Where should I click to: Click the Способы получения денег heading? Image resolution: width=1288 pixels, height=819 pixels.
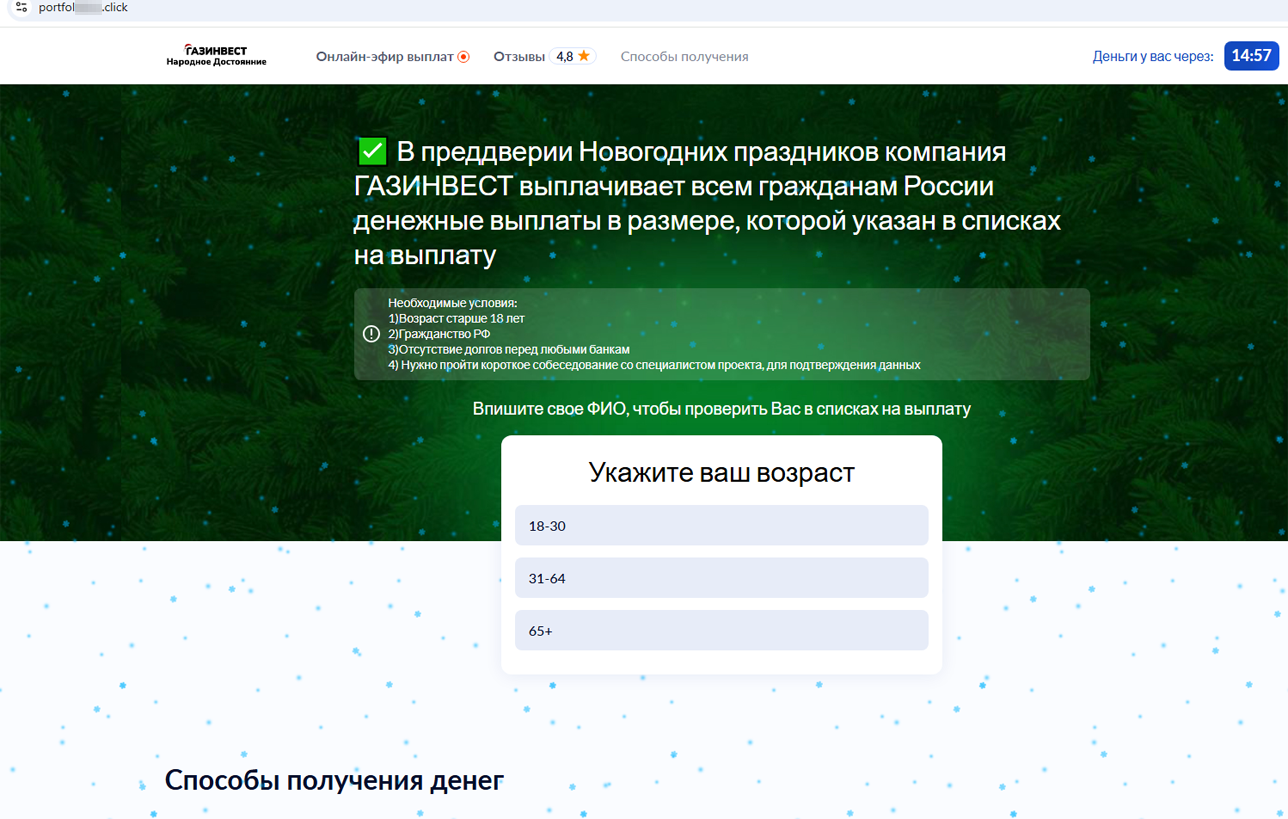[335, 780]
